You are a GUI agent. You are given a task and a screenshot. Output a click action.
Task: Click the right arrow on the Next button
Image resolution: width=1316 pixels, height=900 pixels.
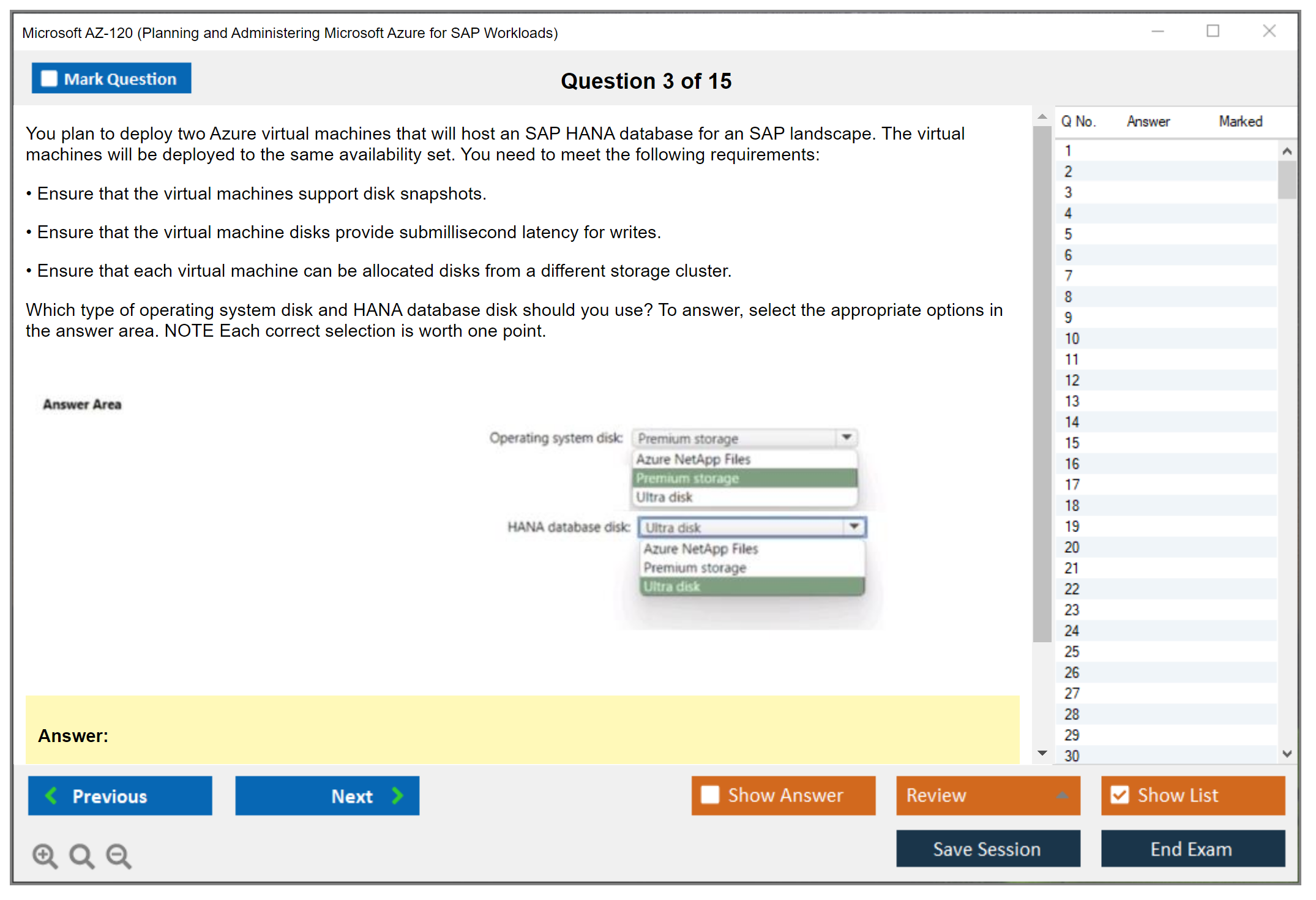tap(398, 795)
